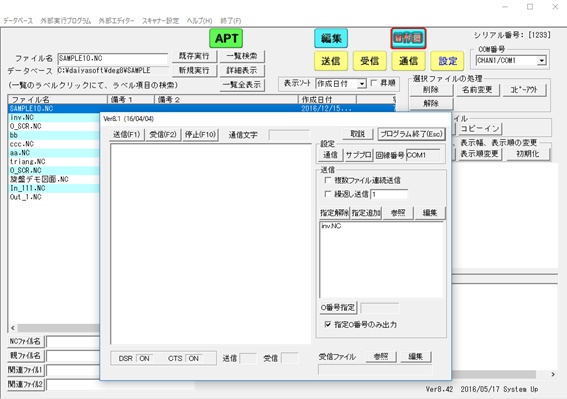This screenshot has width=567, height=399.
Task: Click the O番号指定 button
Action: coord(338,307)
